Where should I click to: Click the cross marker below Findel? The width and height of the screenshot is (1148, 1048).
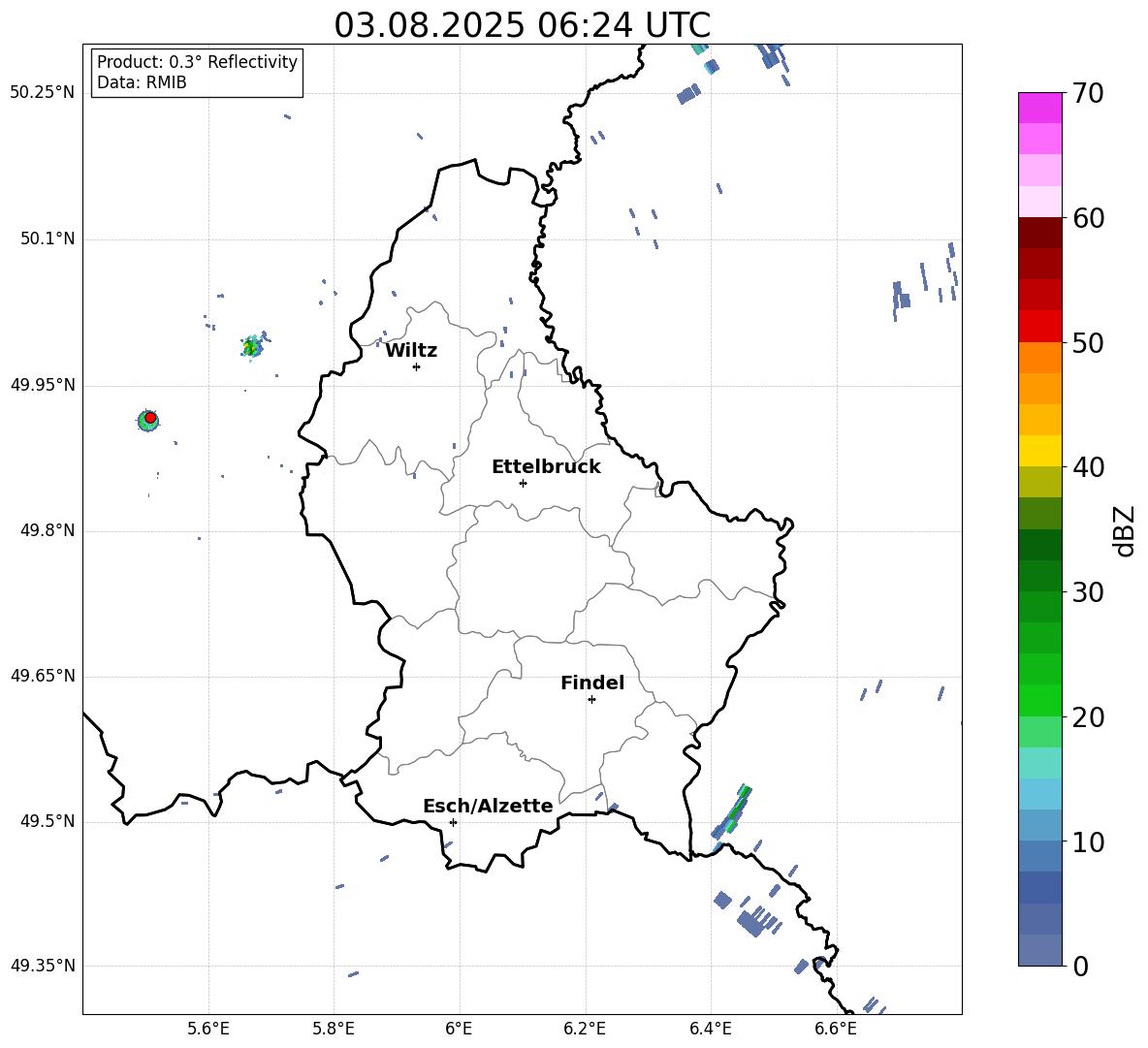591,699
